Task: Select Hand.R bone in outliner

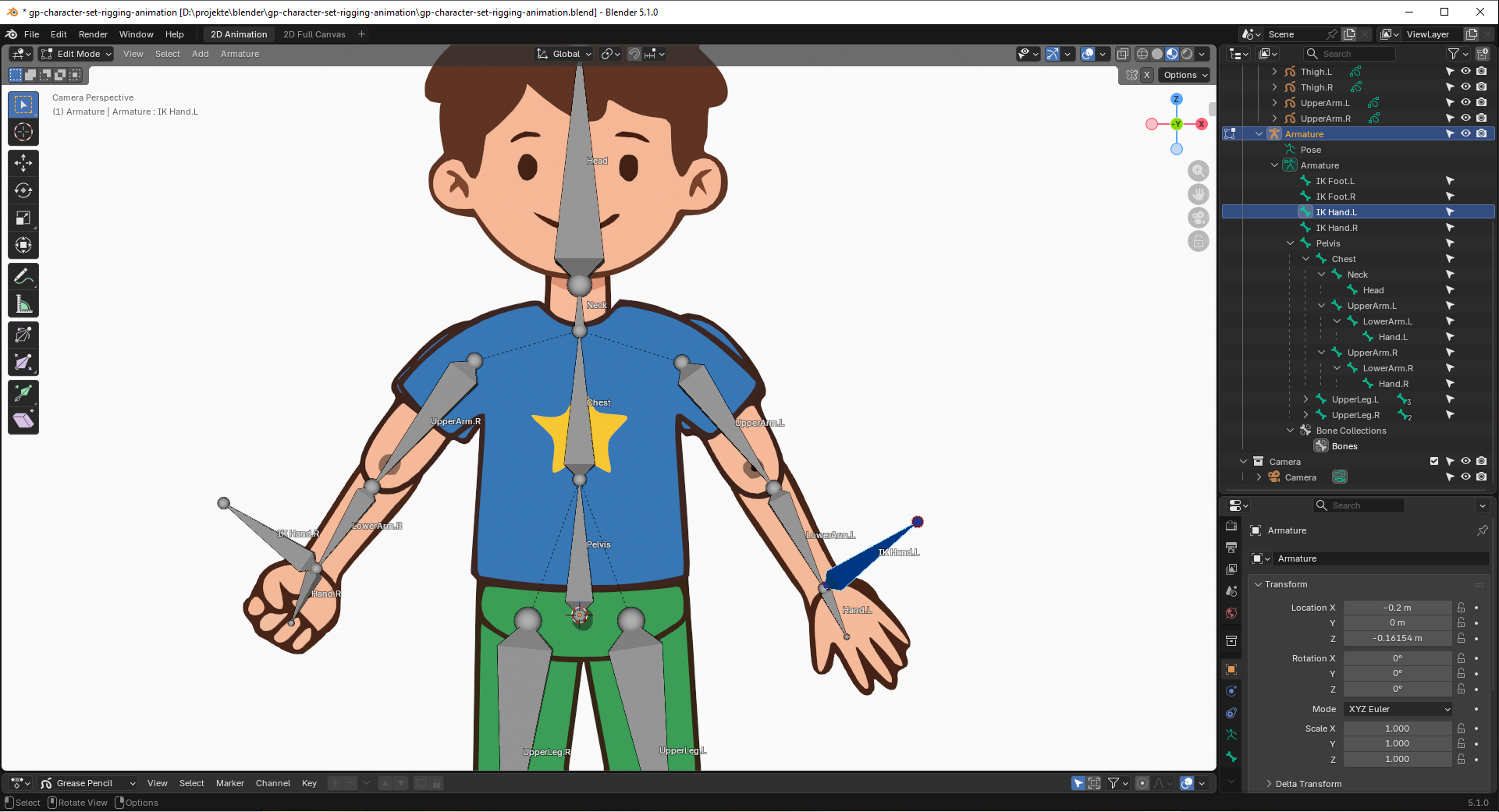Action: pyautogui.click(x=1393, y=384)
